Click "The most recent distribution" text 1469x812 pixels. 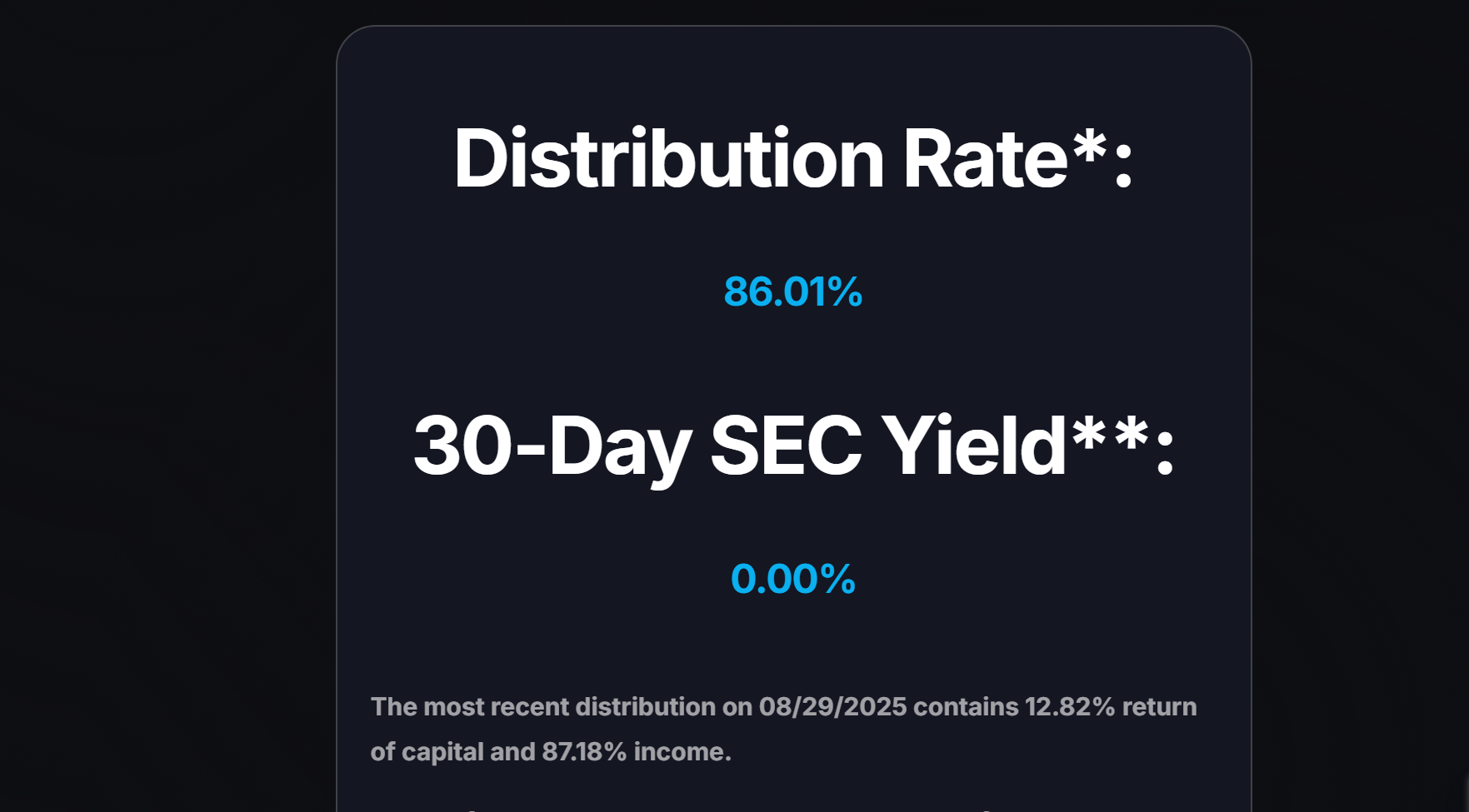click(542, 707)
